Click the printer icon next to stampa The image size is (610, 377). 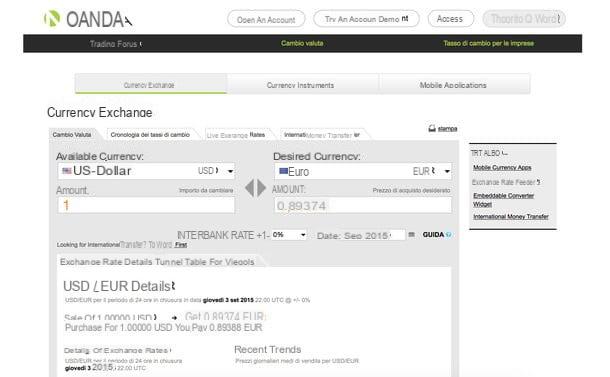click(x=432, y=128)
